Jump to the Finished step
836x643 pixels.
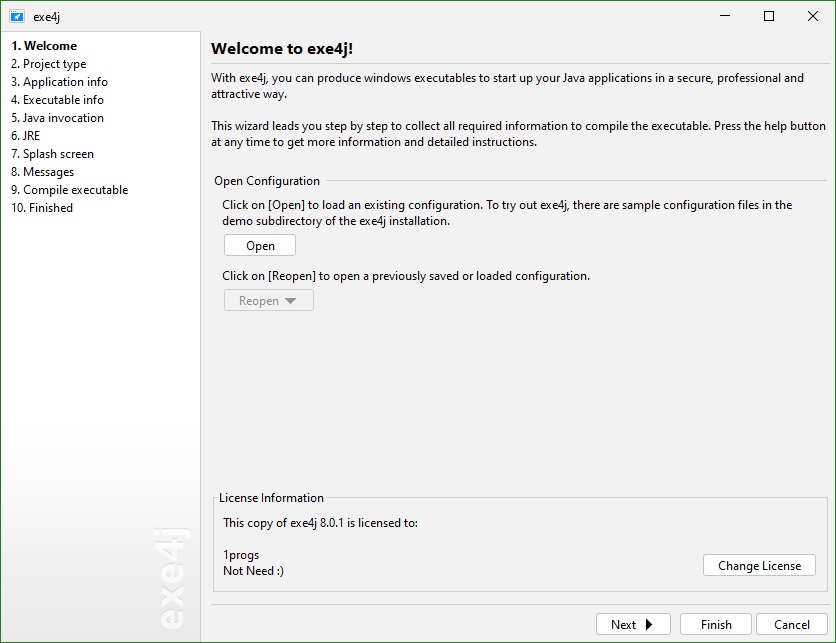click(x=42, y=208)
